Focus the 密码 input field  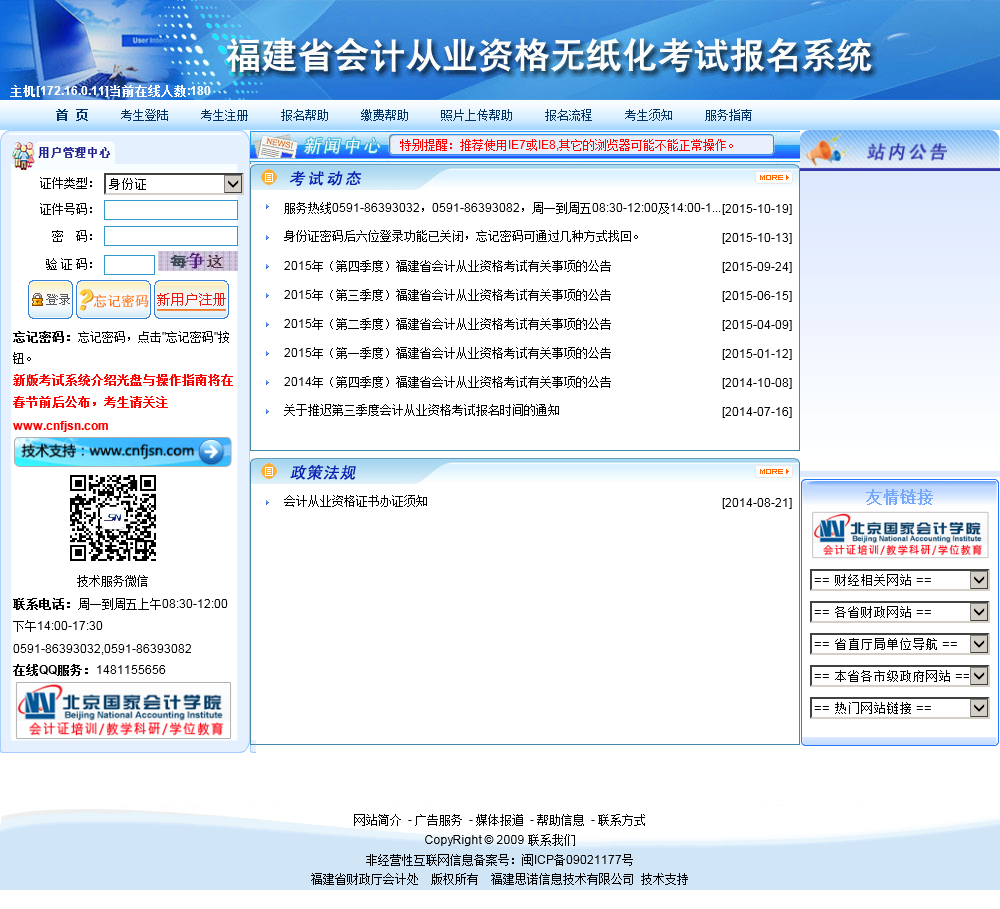(x=171, y=236)
